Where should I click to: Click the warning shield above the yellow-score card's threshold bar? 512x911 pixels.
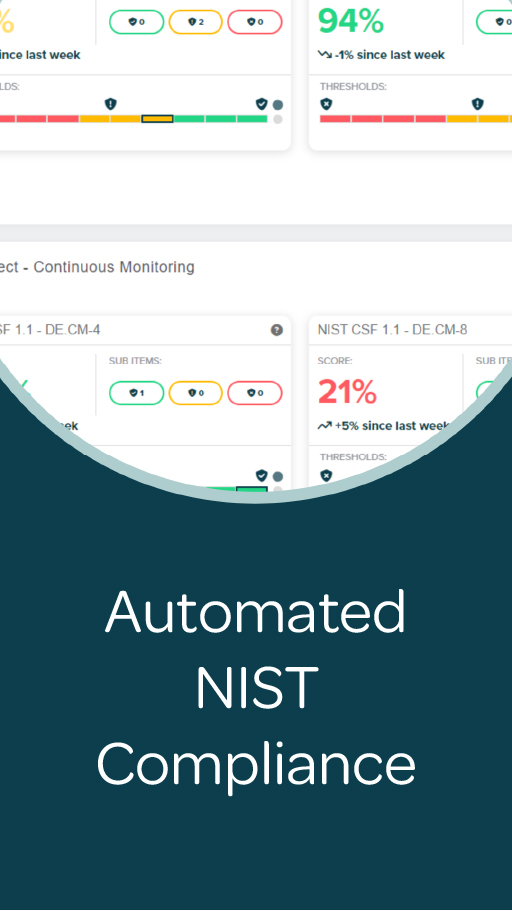tap(110, 104)
